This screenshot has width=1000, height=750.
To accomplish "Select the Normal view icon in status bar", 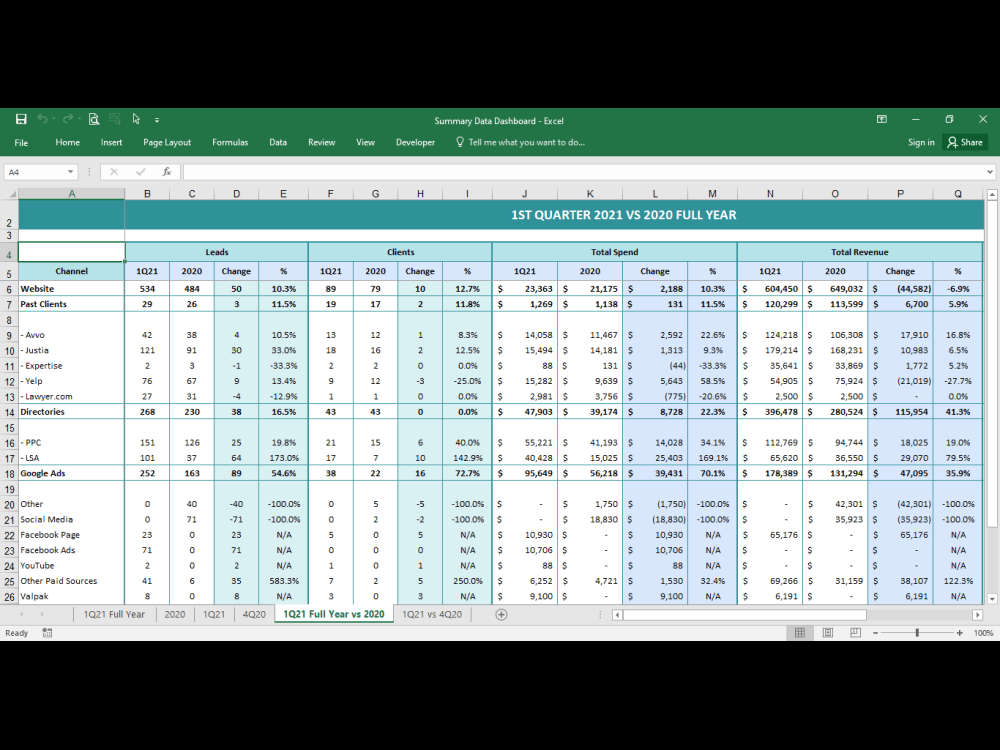I will 800,632.
